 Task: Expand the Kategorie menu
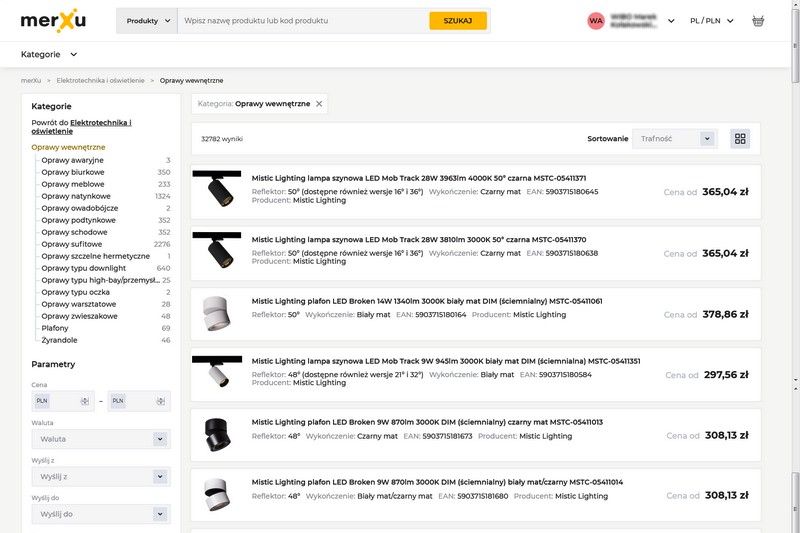click(x=49, y=54)
